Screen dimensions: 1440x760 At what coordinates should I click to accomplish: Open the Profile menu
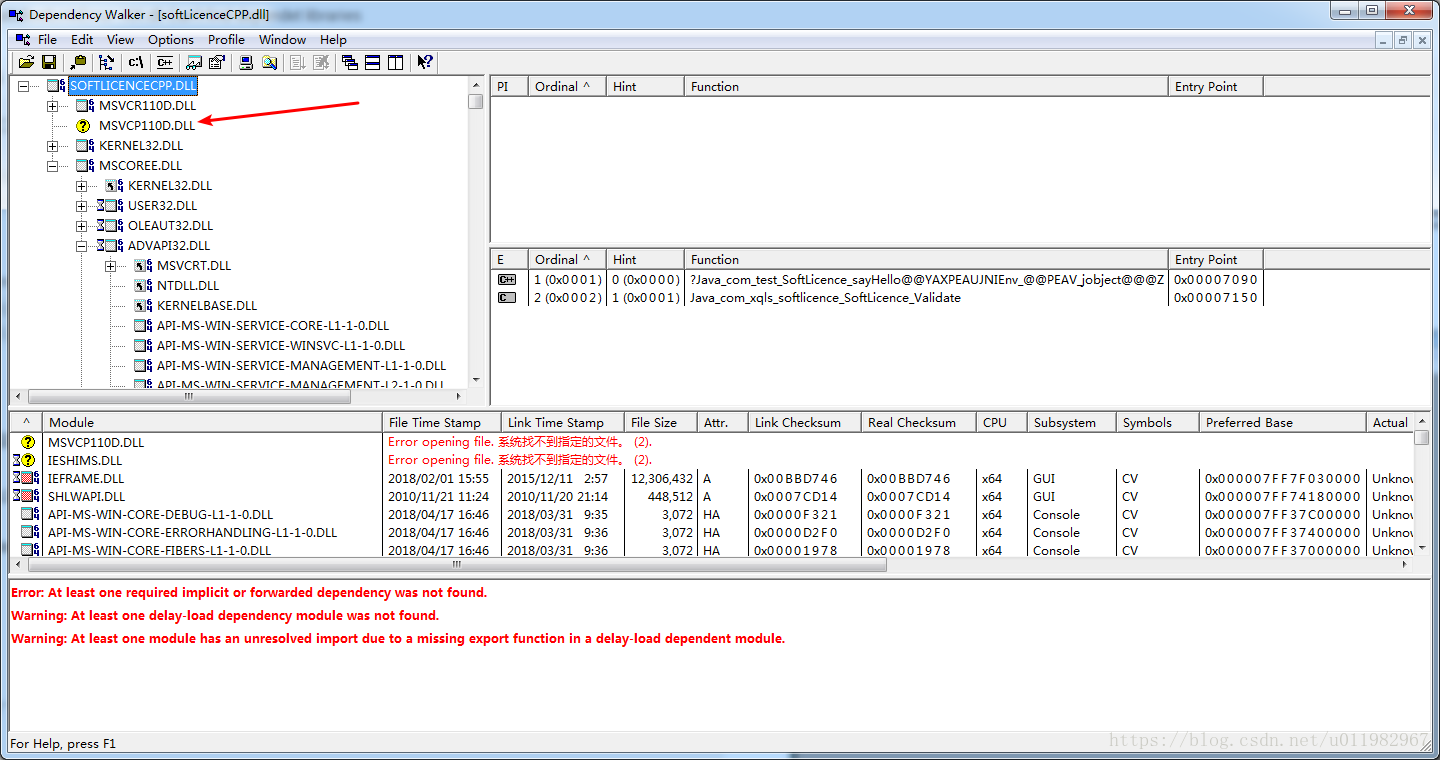[226, 40]
